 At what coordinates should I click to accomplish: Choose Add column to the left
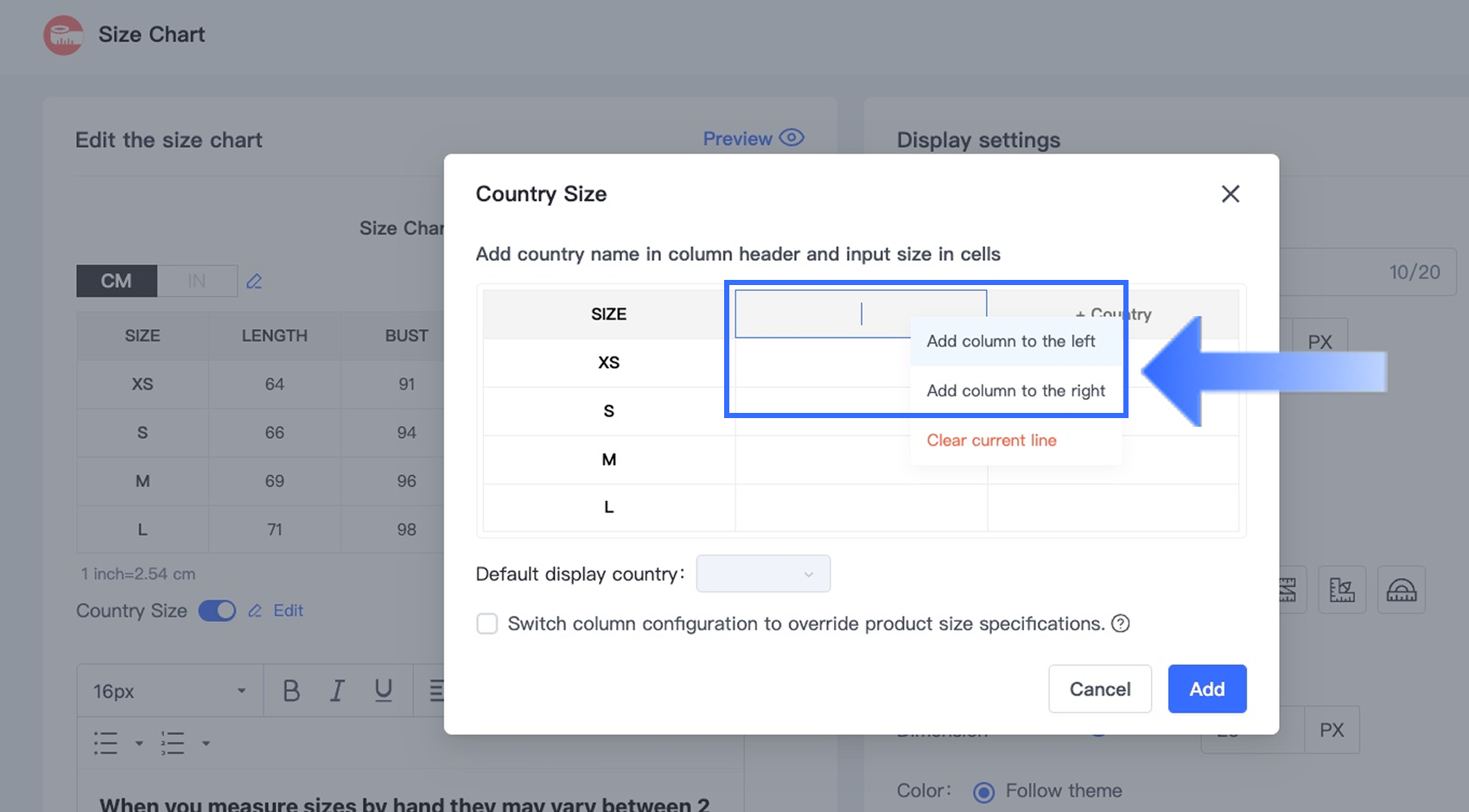click(x=1011, y=341)
